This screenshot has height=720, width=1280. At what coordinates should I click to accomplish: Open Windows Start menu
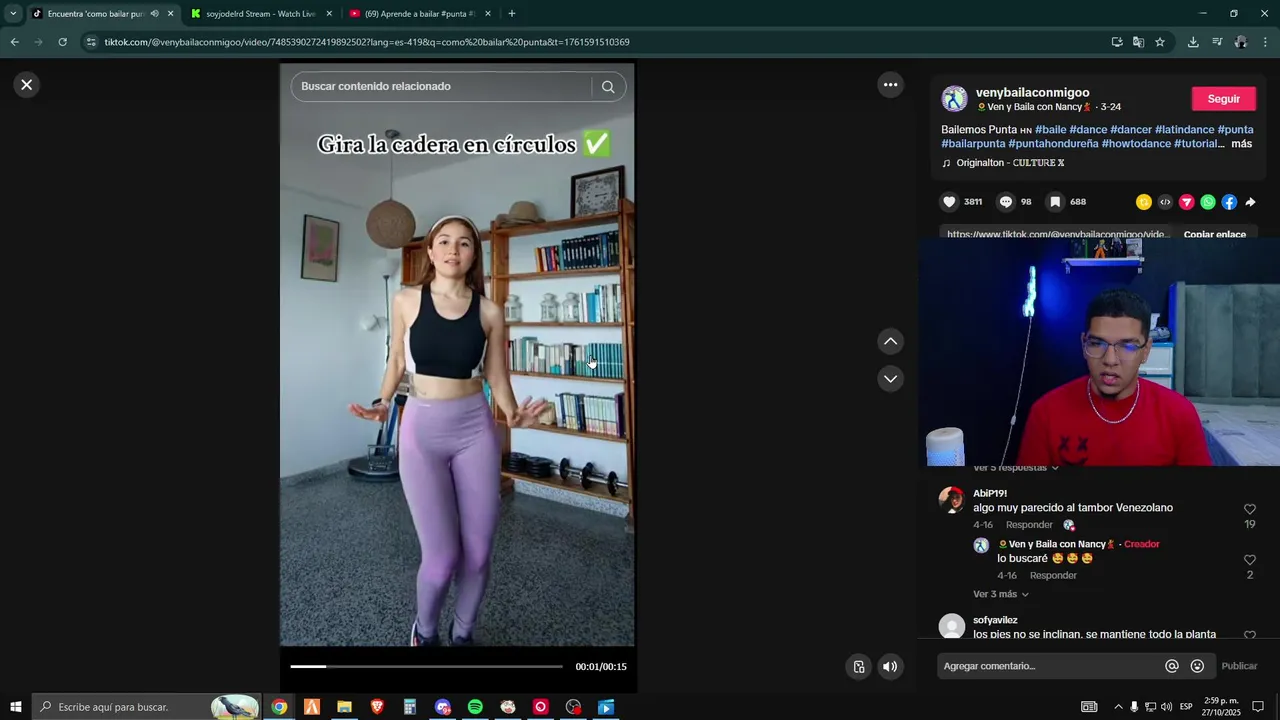16,707
